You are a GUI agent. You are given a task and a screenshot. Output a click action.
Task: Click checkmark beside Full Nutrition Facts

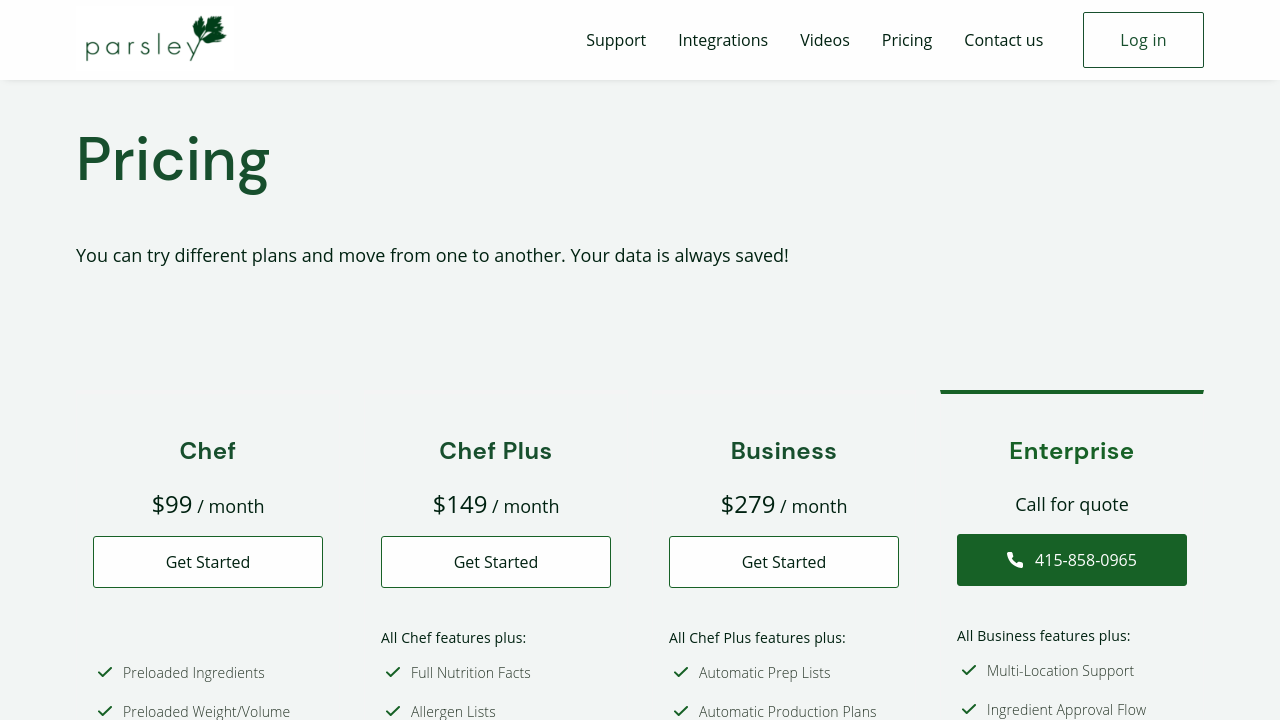point(393,672)
